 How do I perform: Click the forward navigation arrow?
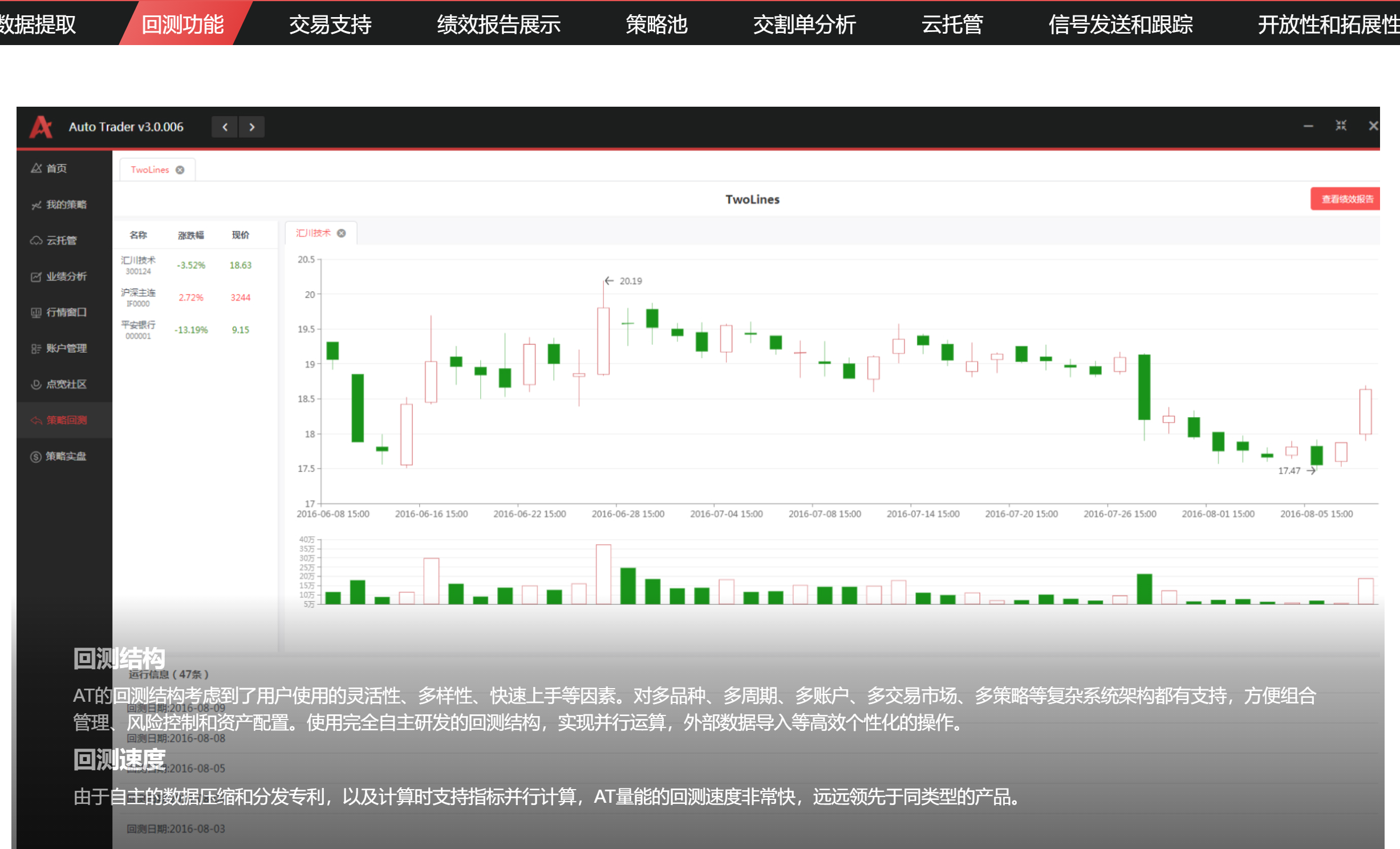pyautogui.click(x=252, y=127)
